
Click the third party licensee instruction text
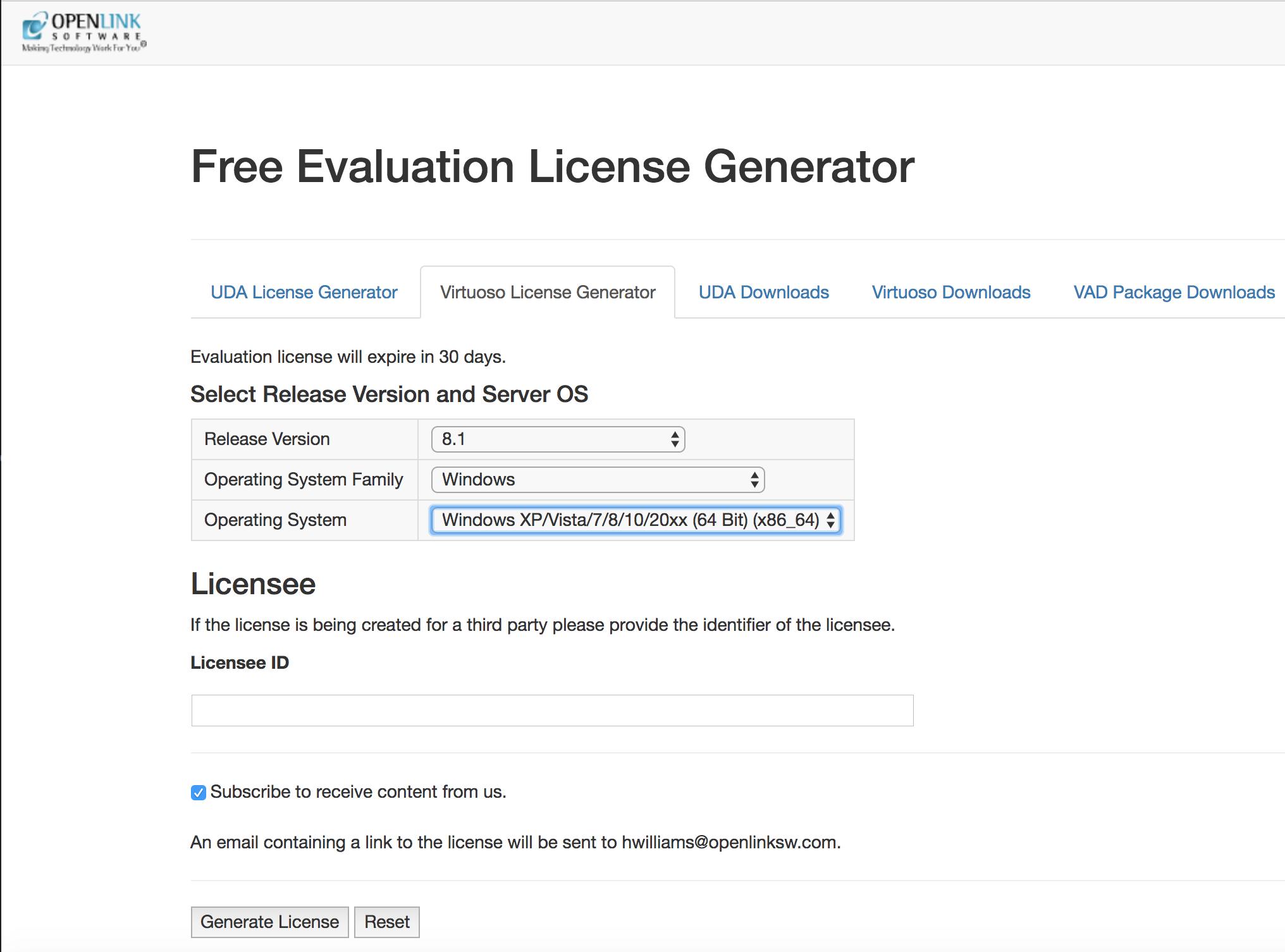(x=543, y=625)
